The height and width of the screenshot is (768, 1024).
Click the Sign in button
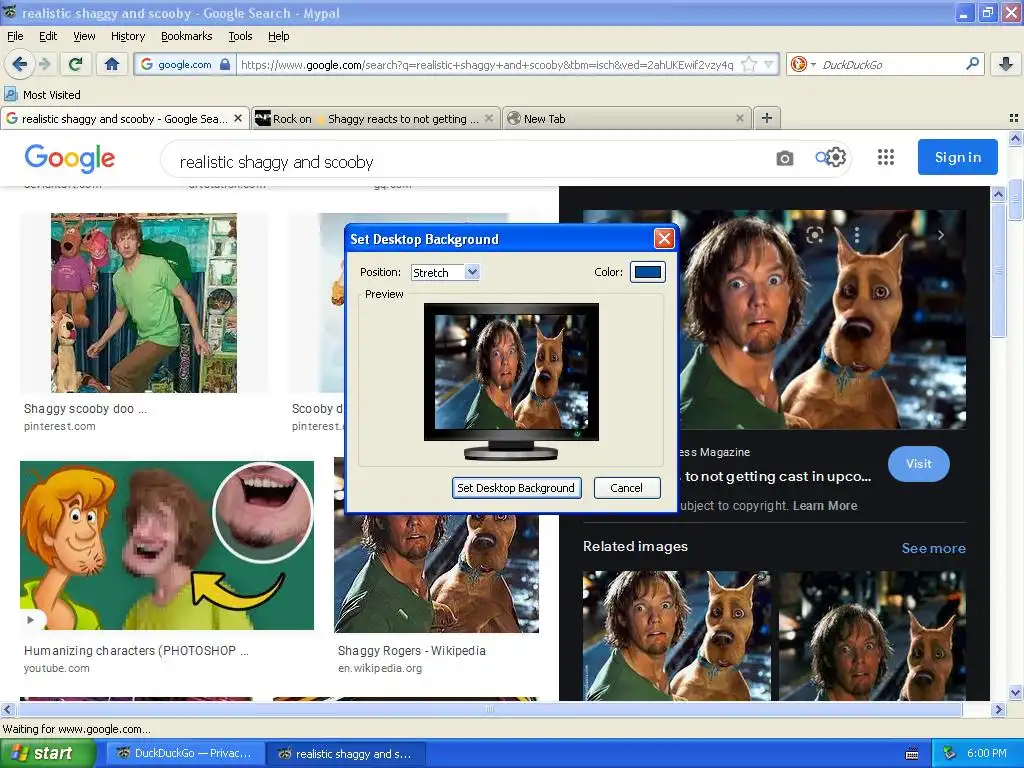(x=957, y=157)
